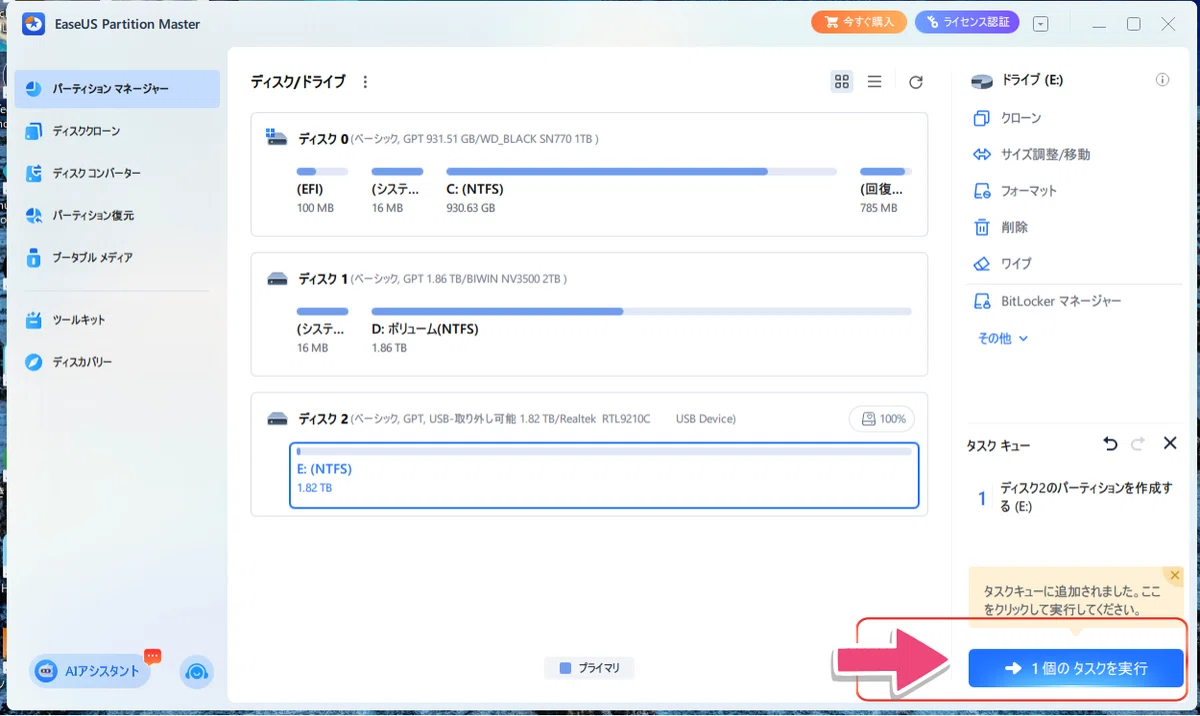Switch to list view layout
The width and height of the screenshot is (1200, 716).
coord(874,82)
